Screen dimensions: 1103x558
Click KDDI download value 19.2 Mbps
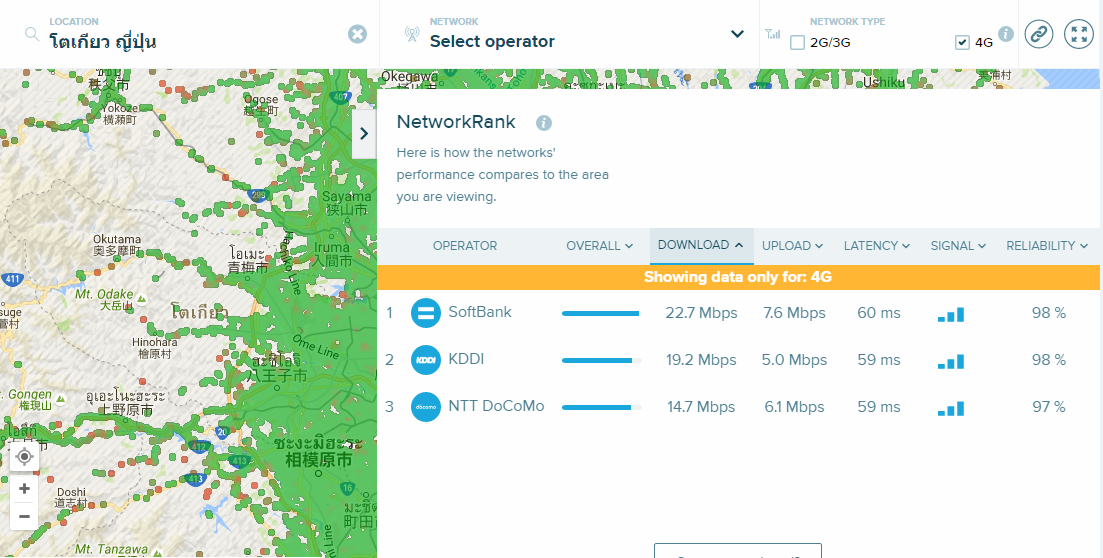tap(701, 360)
